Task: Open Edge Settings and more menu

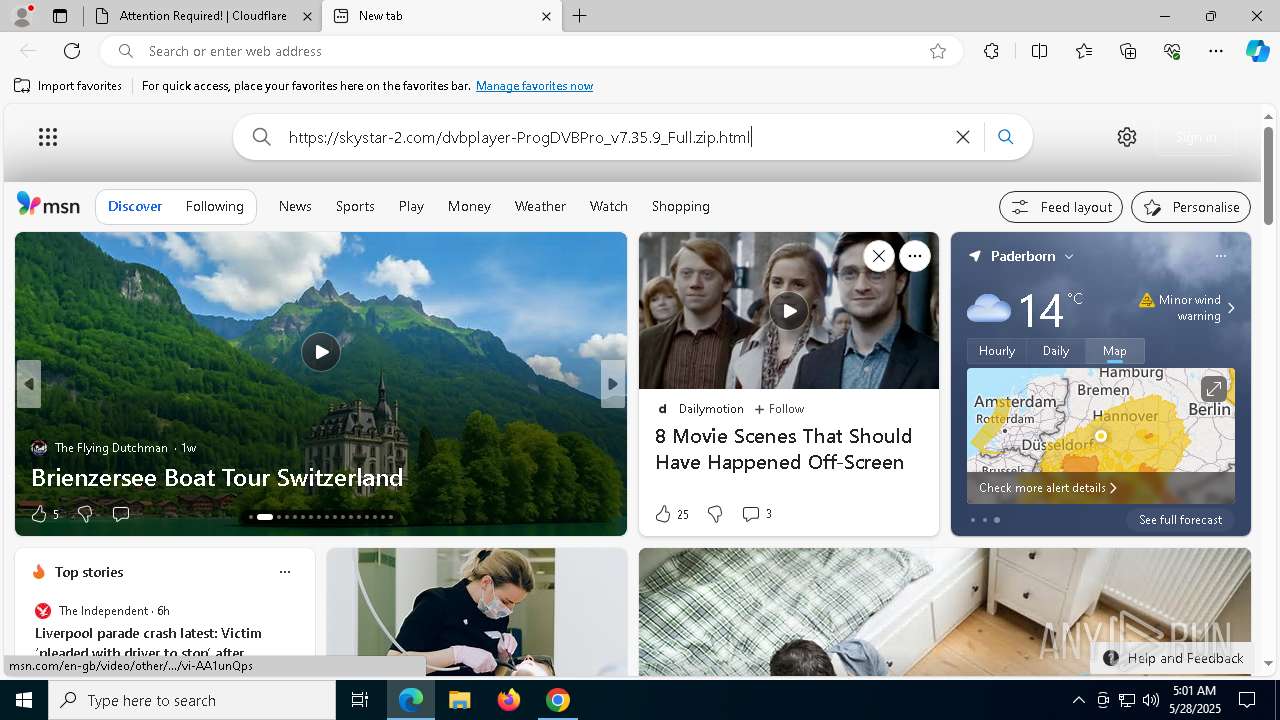Action: tap(1216, 51)
